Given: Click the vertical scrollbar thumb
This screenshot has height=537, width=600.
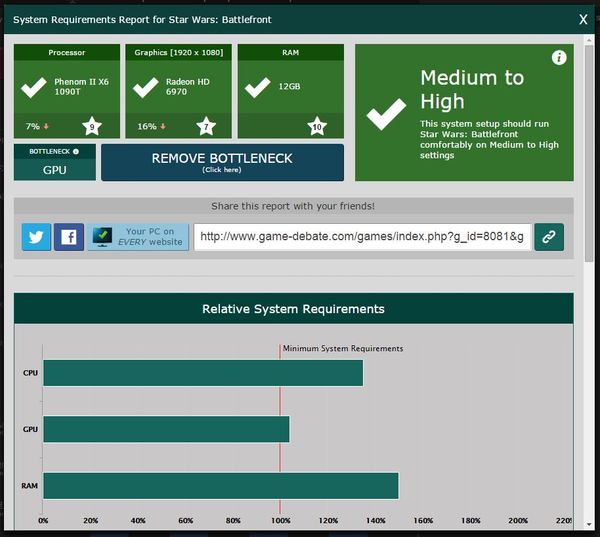Looking at the screenshot, I should coord(589,153).
